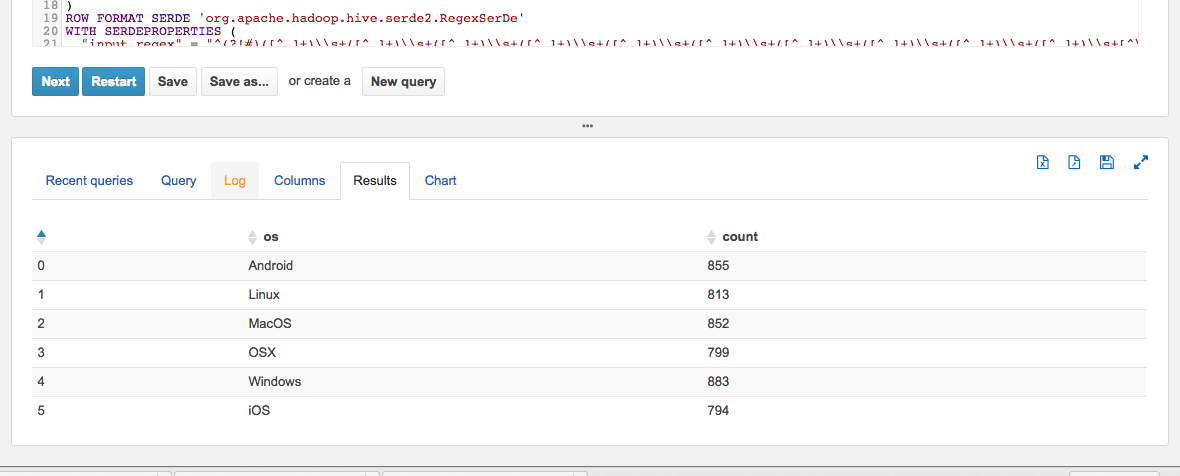
Task: Switch to the Query tab
Action: [x=178, y=181]
